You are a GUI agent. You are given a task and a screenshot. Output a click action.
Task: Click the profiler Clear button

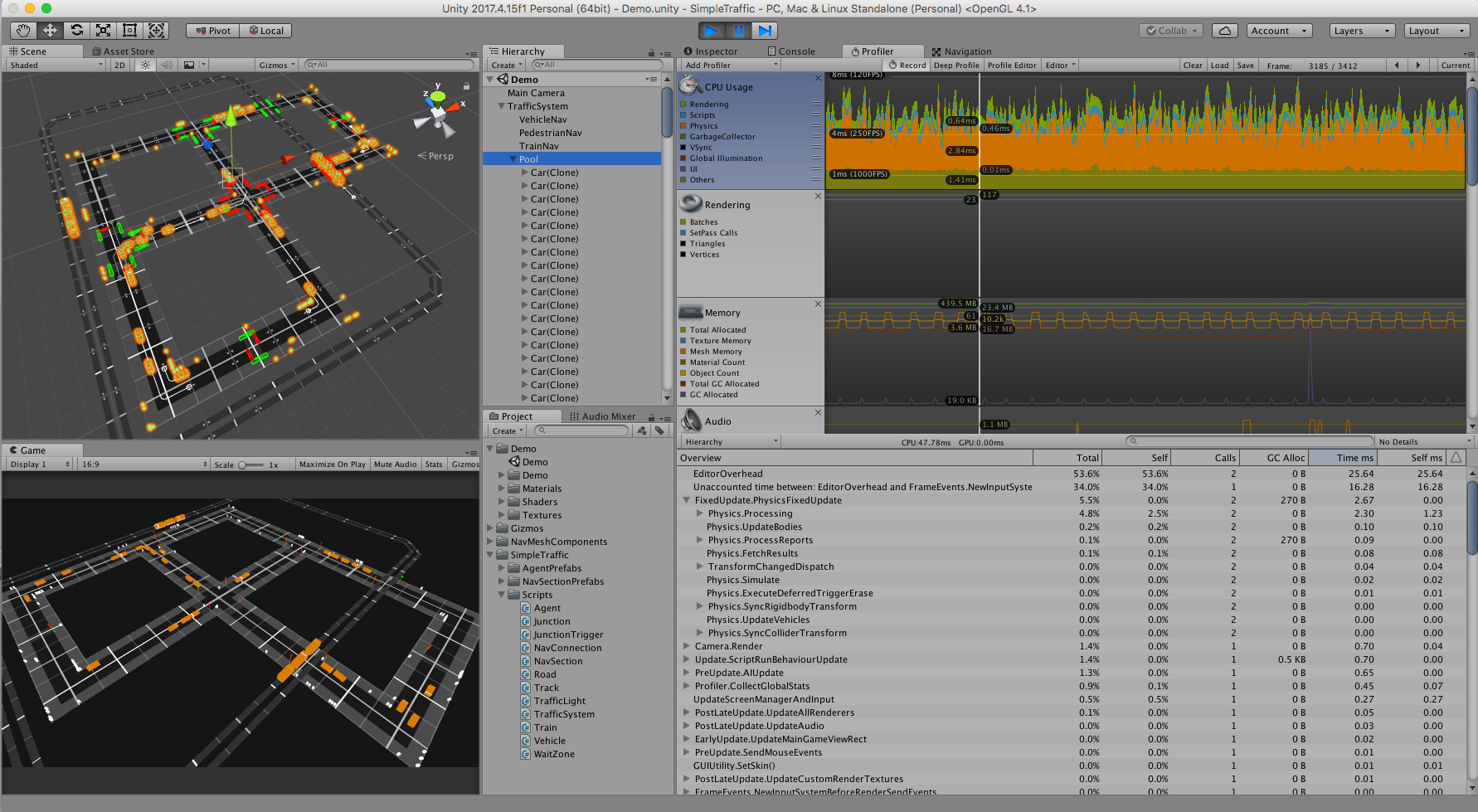(x=1193, y=65)
